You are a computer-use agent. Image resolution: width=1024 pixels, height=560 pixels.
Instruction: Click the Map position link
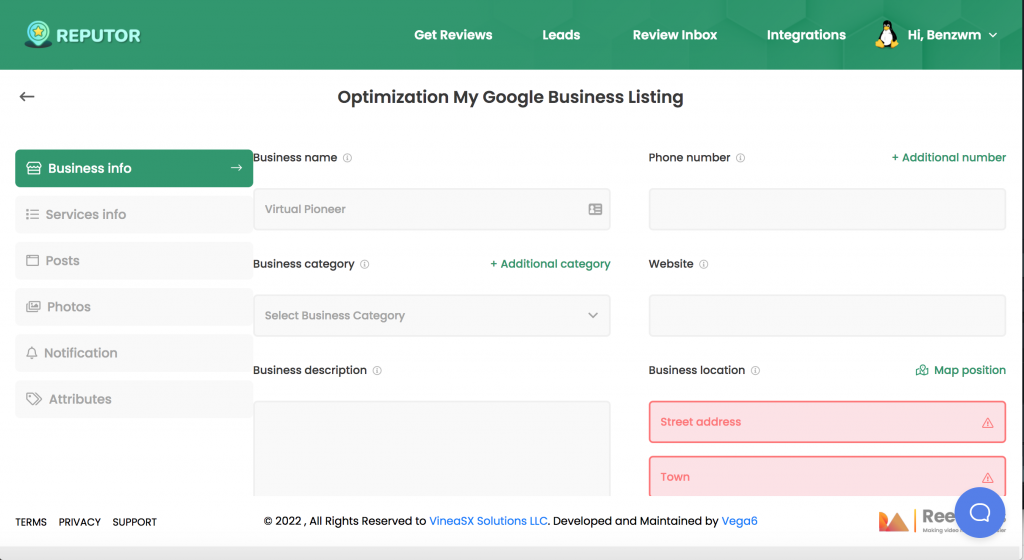point(960,371)
